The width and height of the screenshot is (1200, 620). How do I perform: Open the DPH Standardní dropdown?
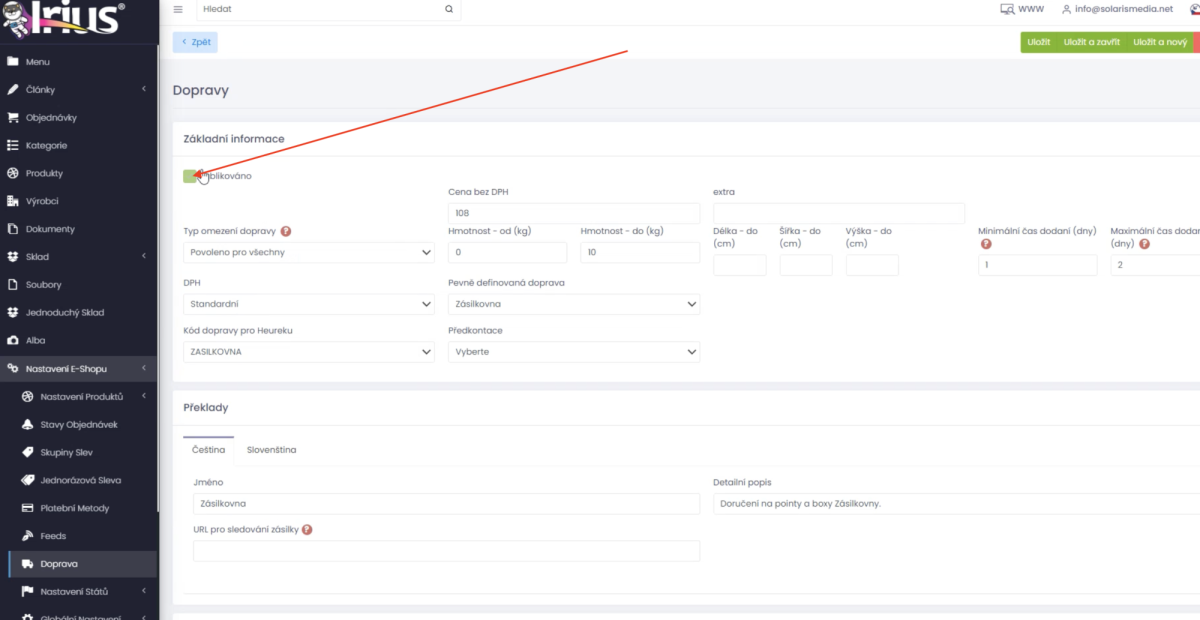coord(309,303)
